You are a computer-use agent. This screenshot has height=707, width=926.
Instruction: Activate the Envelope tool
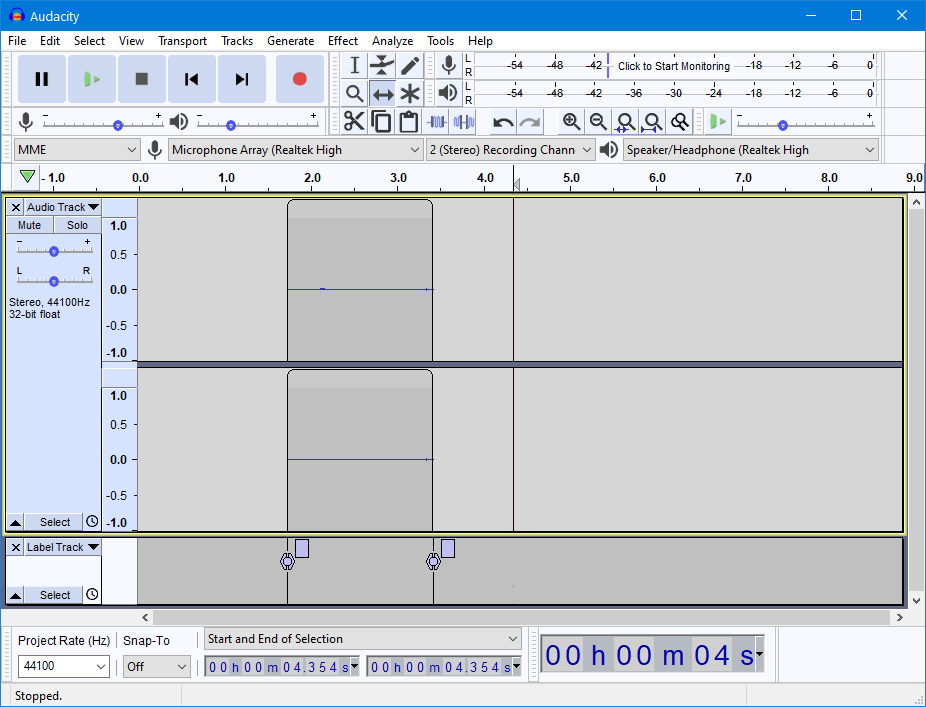point(382,65)
